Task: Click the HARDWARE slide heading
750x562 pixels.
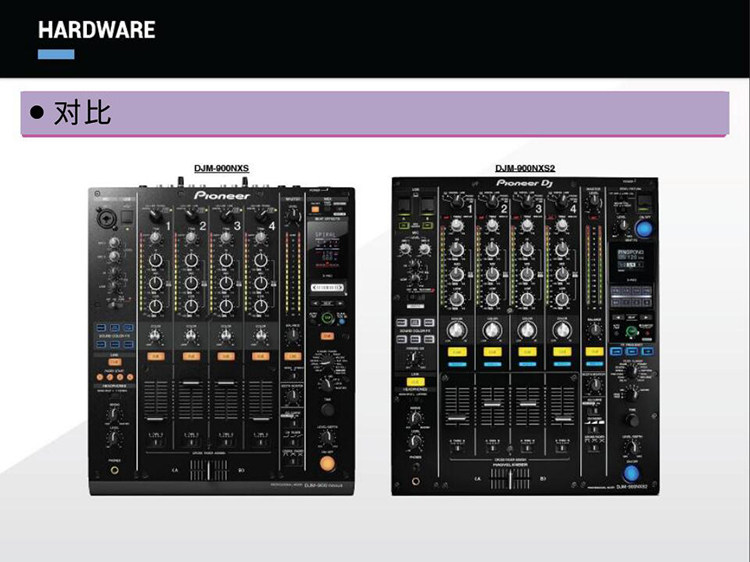Action: coord(97,30)
